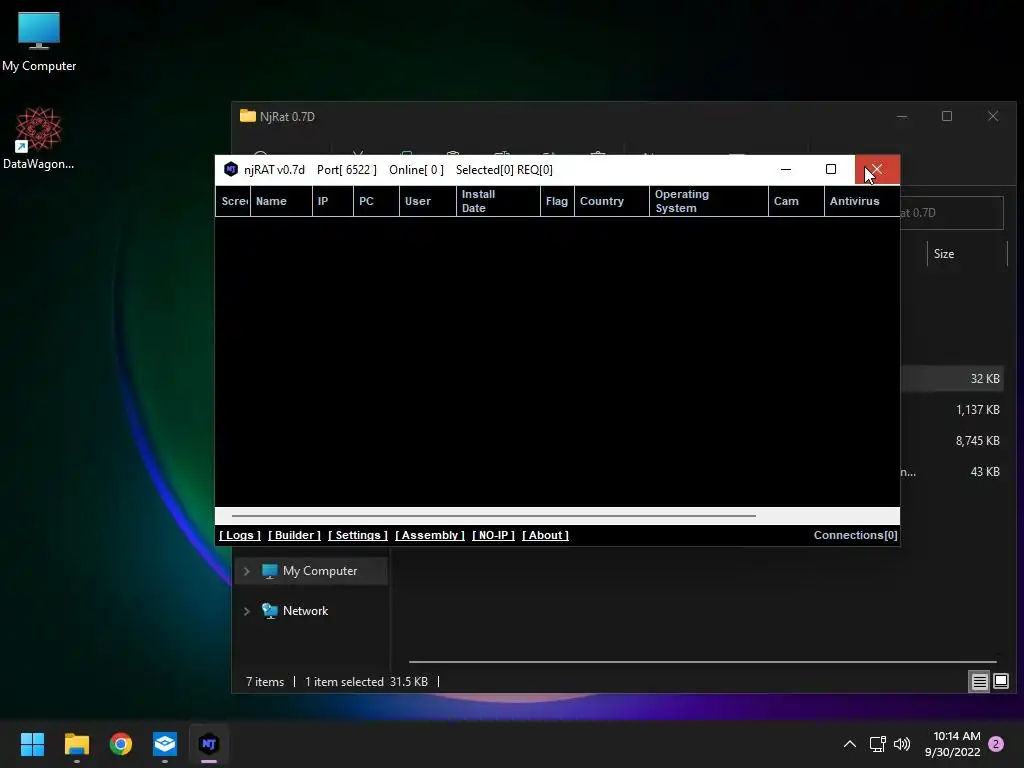This screenshot has width=1024, height=768.
Task: Sort by IP column header
Action: point(332,201)
